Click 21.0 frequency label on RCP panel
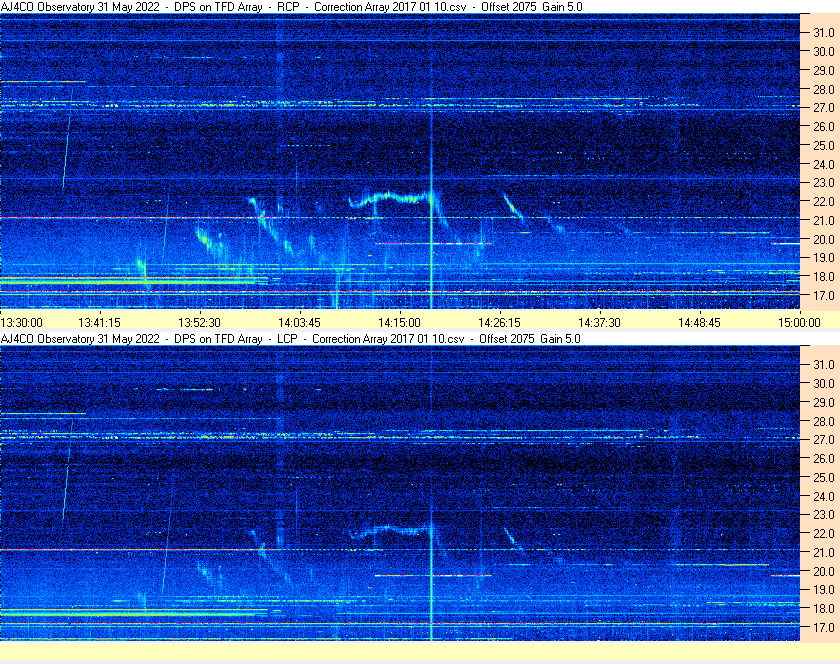840x664 pixels. (824, 221)
